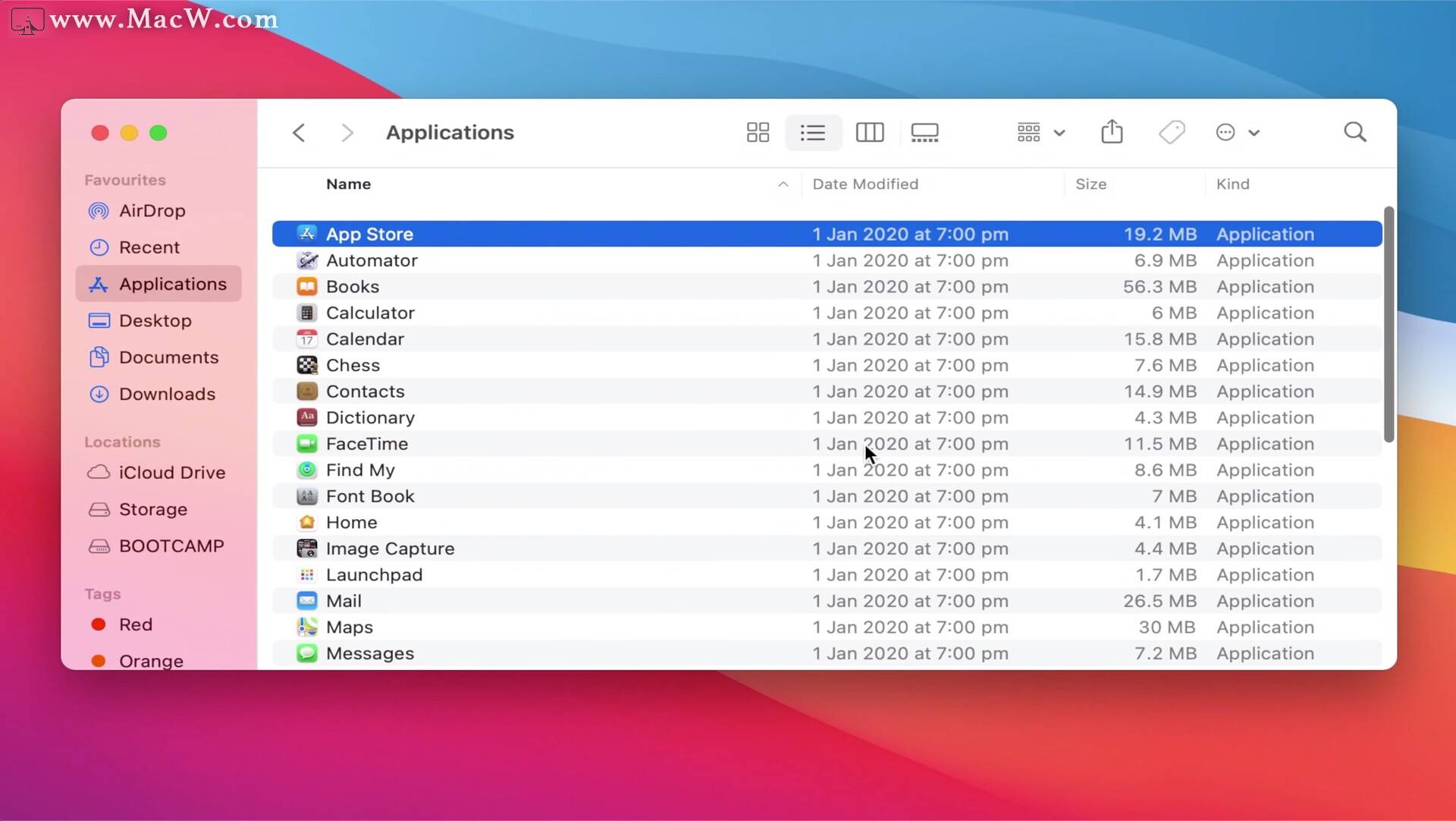Select the Launchpad icon
Viewport: 1456px width, 821px height.
tap(307, 574)
